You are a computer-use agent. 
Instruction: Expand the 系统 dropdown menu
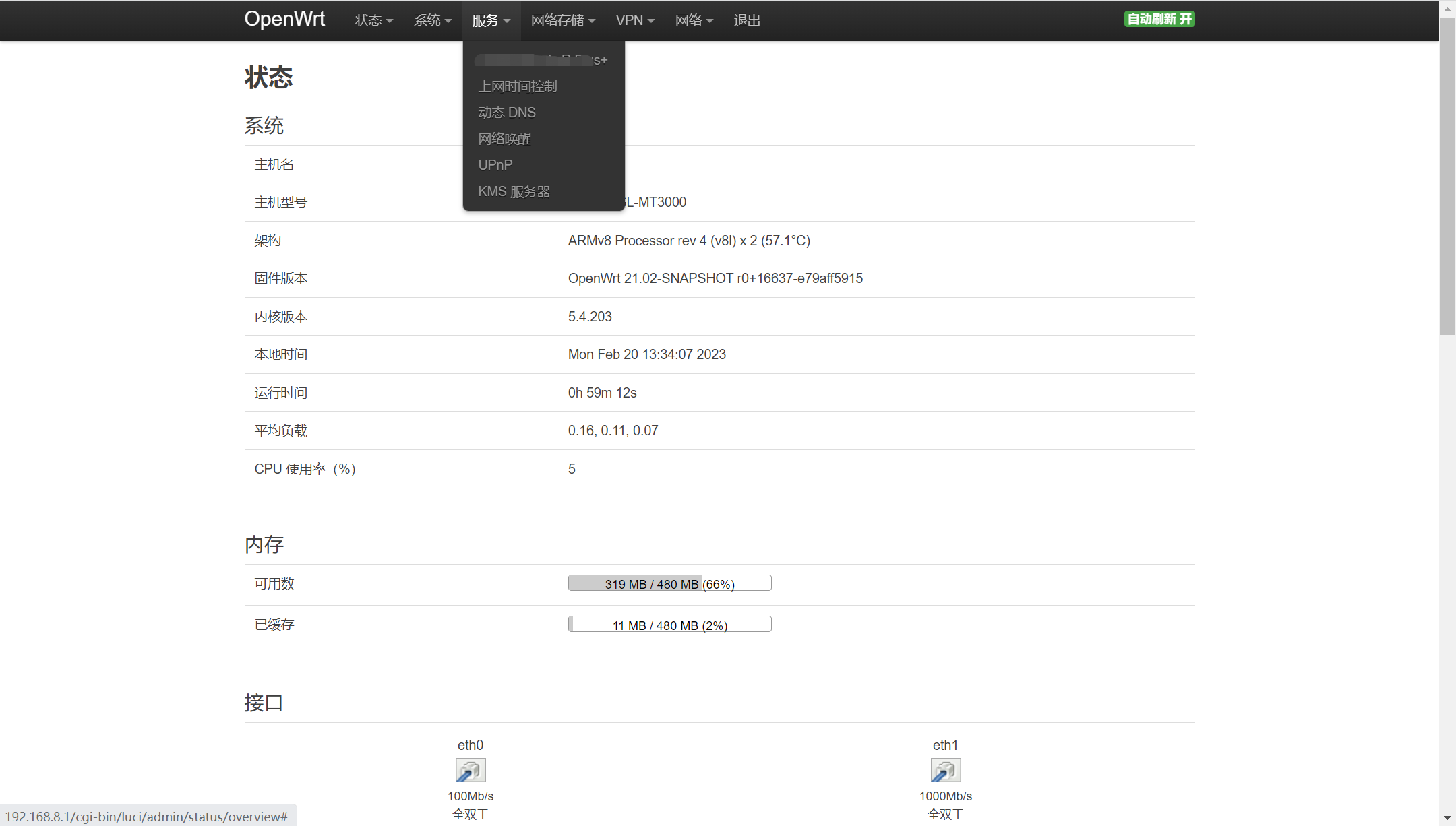click(432, 20)
